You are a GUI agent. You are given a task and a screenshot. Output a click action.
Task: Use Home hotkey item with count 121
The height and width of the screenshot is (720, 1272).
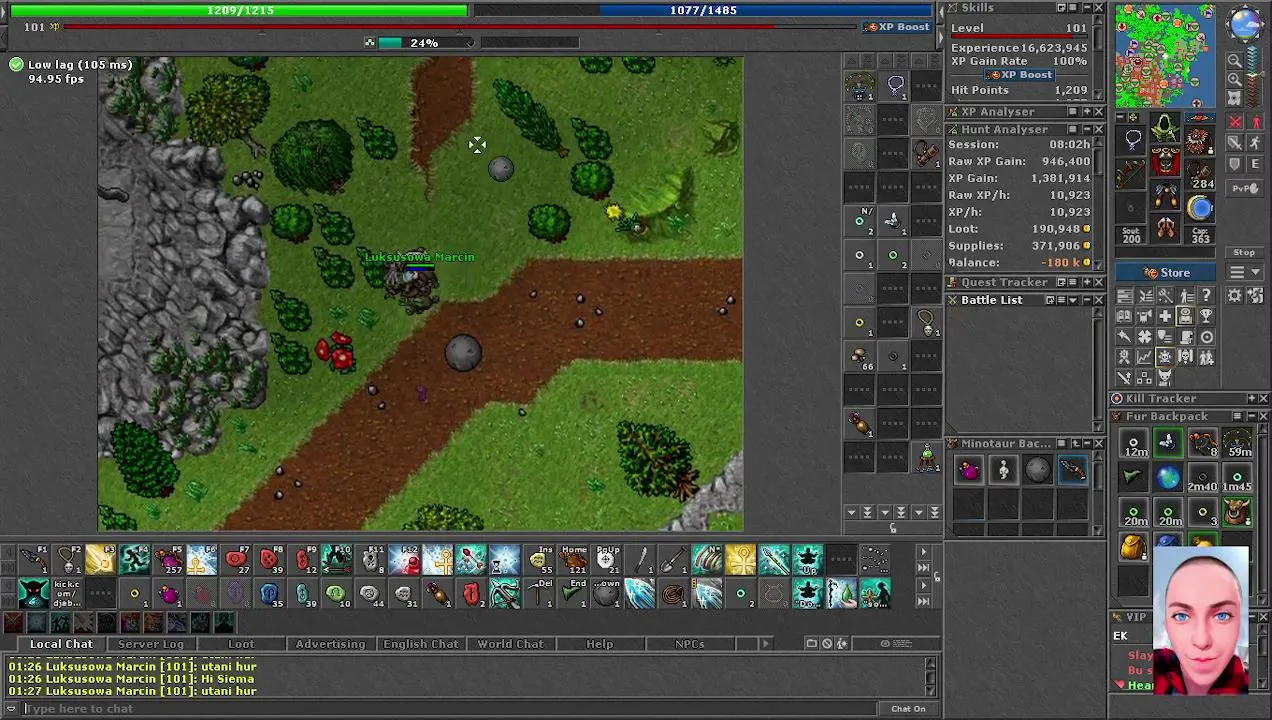(x=573, y=560)
